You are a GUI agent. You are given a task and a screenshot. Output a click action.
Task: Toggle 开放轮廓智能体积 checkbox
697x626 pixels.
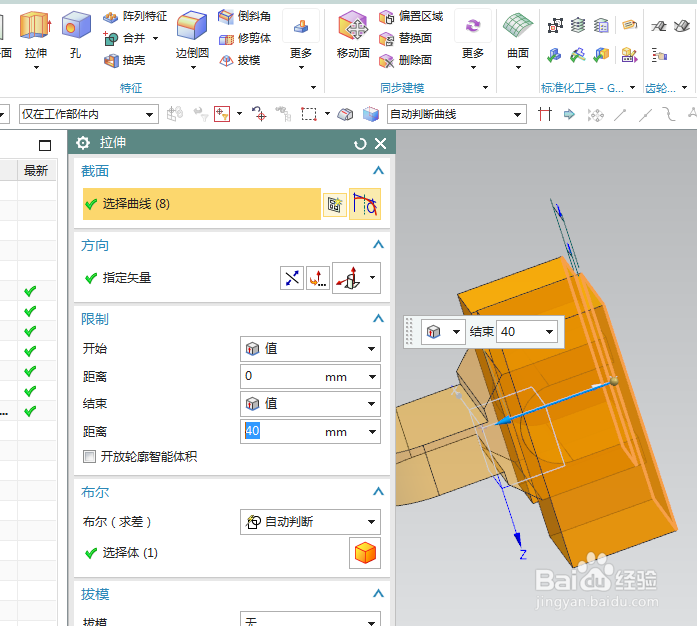[89, 457]
